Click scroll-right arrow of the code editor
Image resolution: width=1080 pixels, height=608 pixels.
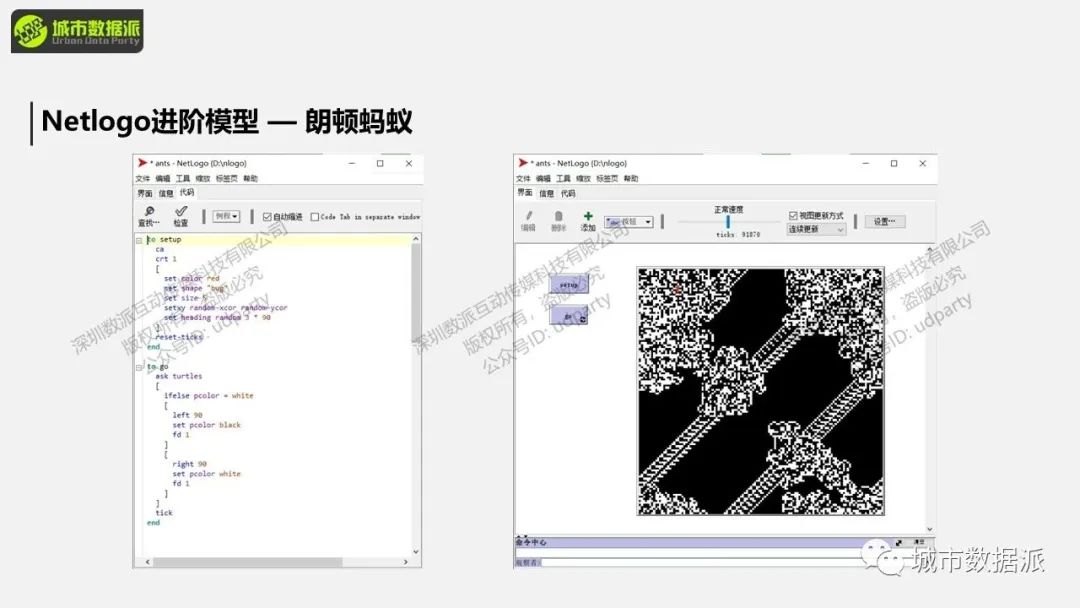click(406, 562)
